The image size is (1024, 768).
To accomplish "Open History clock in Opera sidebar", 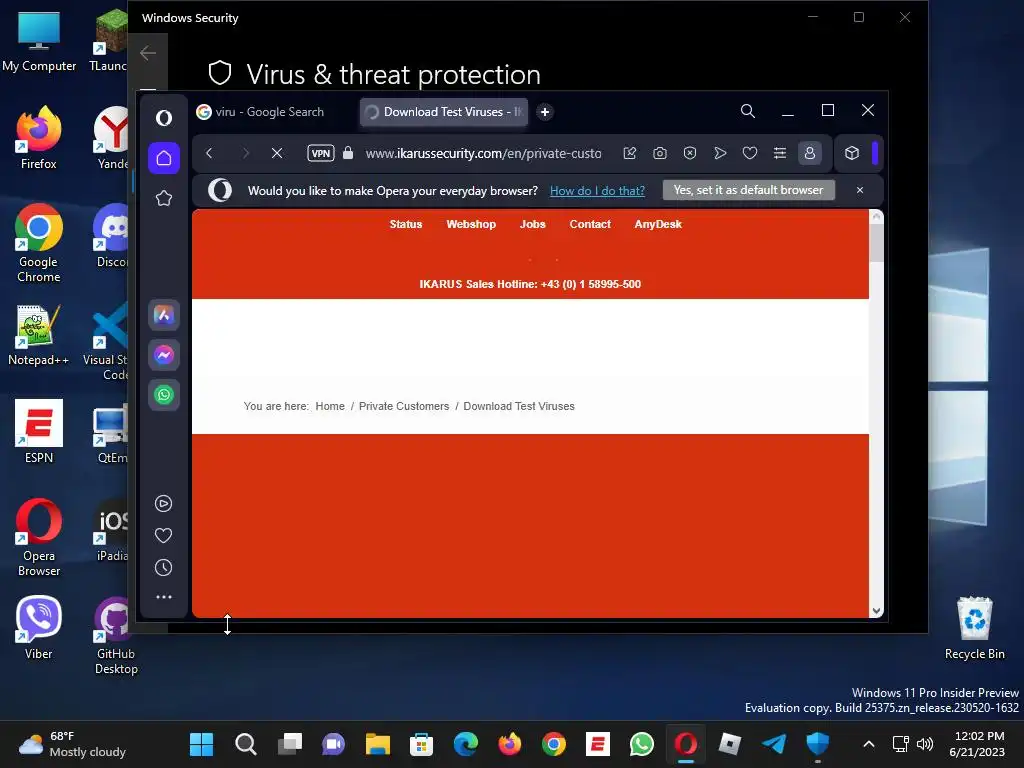I will click(x=163, y=568).
